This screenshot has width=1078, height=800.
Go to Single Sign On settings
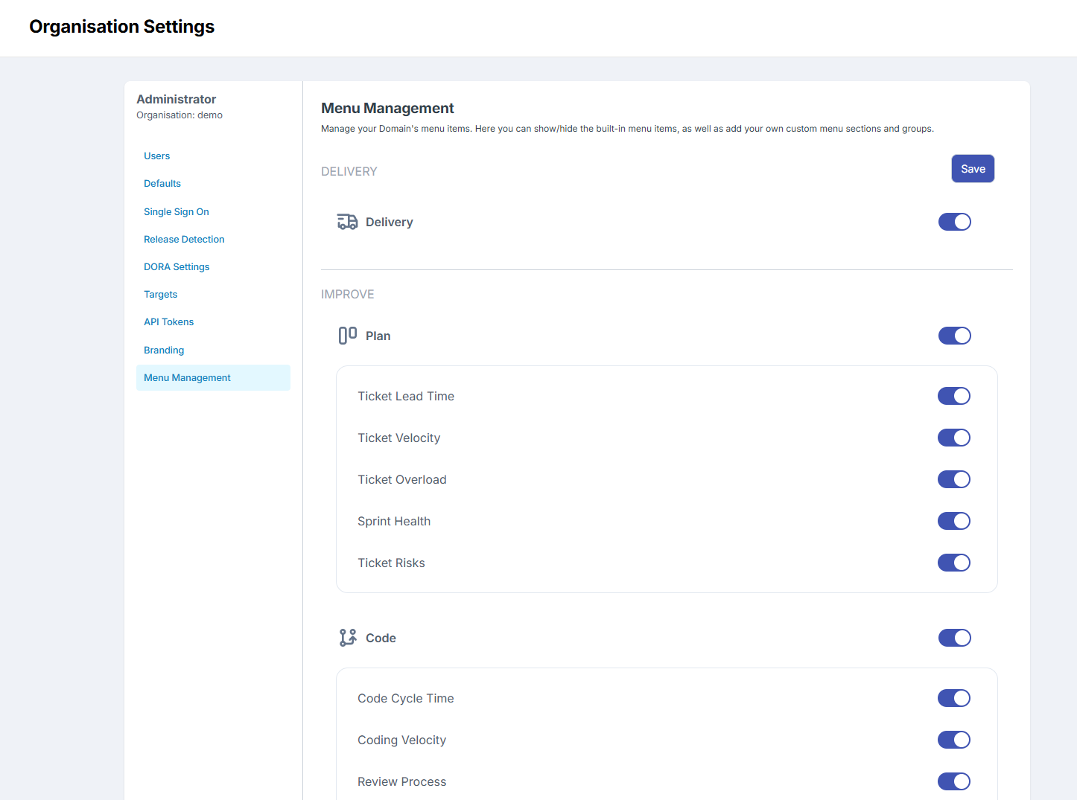[176, 212]
